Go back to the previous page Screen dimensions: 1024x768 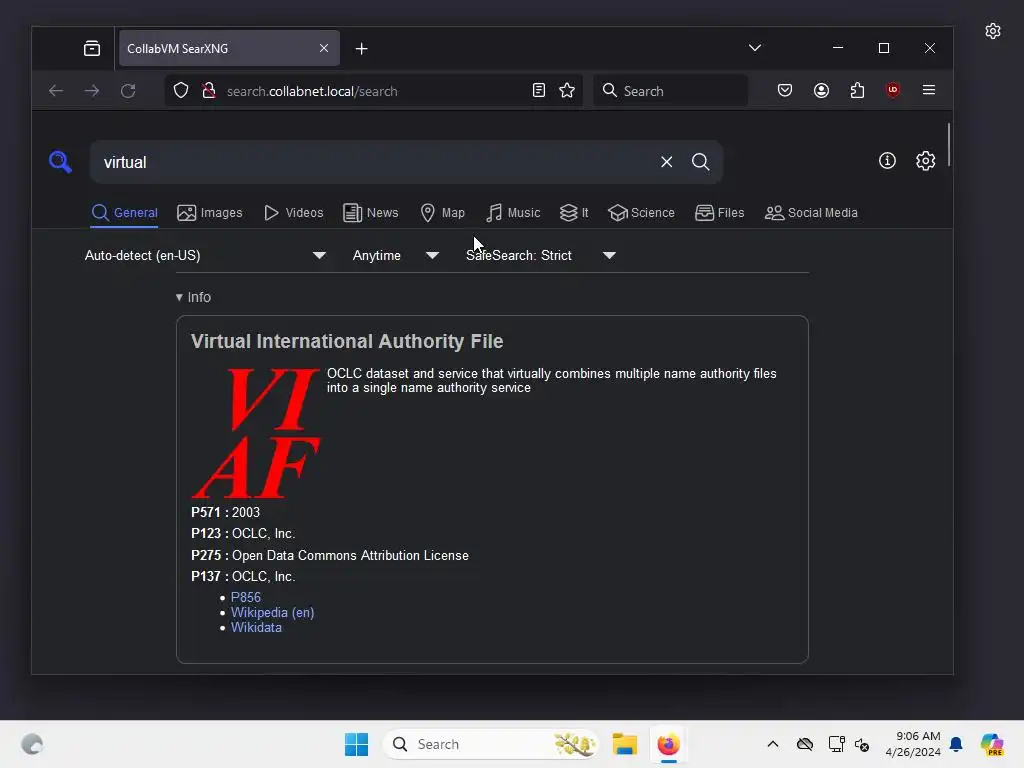[x=56, y=91]
